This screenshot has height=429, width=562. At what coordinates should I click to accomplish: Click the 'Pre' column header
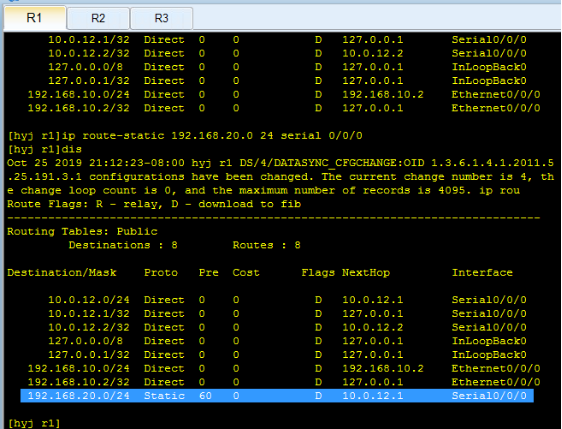coord(209,273)
